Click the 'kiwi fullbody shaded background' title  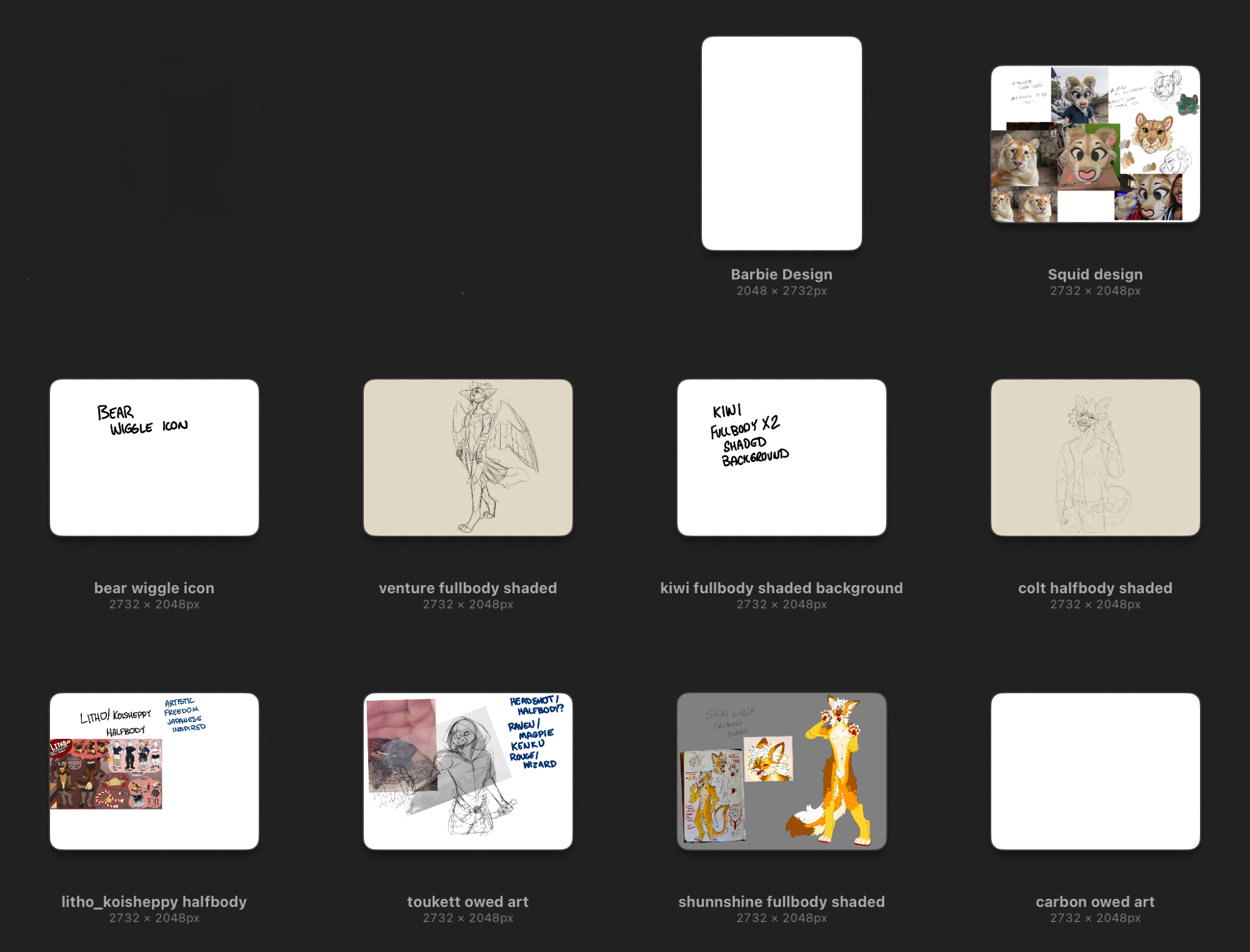pyautogui.click(x=781, y=588)
